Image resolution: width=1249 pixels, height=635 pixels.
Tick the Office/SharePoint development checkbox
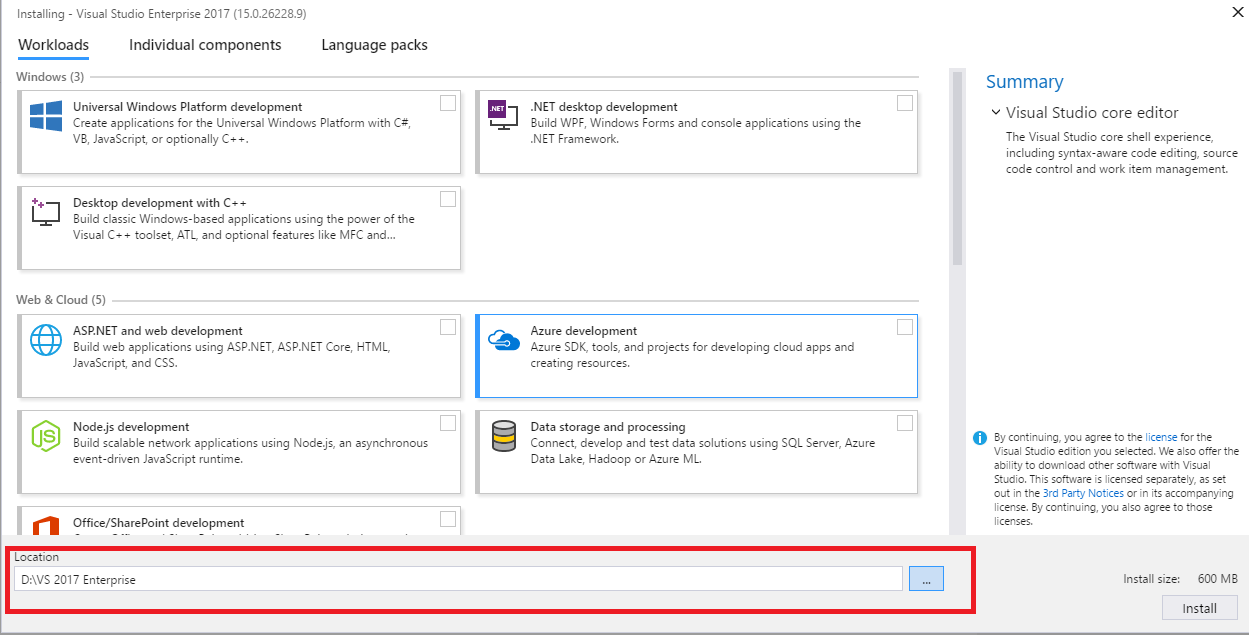tap(448, 519)
